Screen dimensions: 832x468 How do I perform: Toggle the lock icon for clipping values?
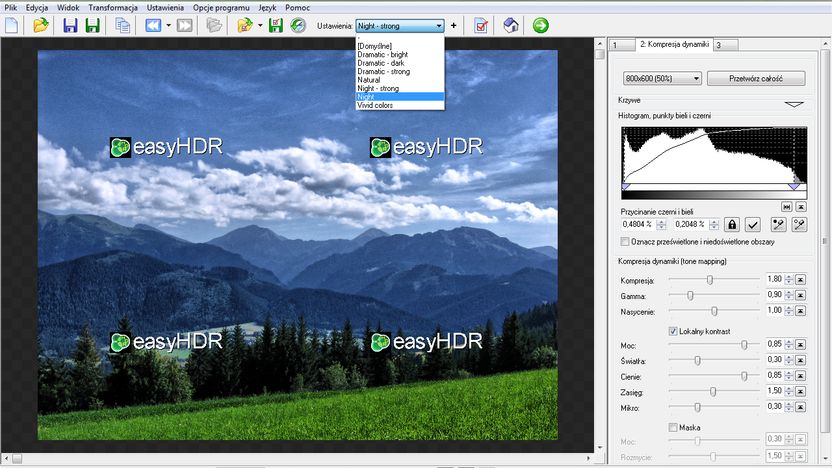tap(732, 224)
